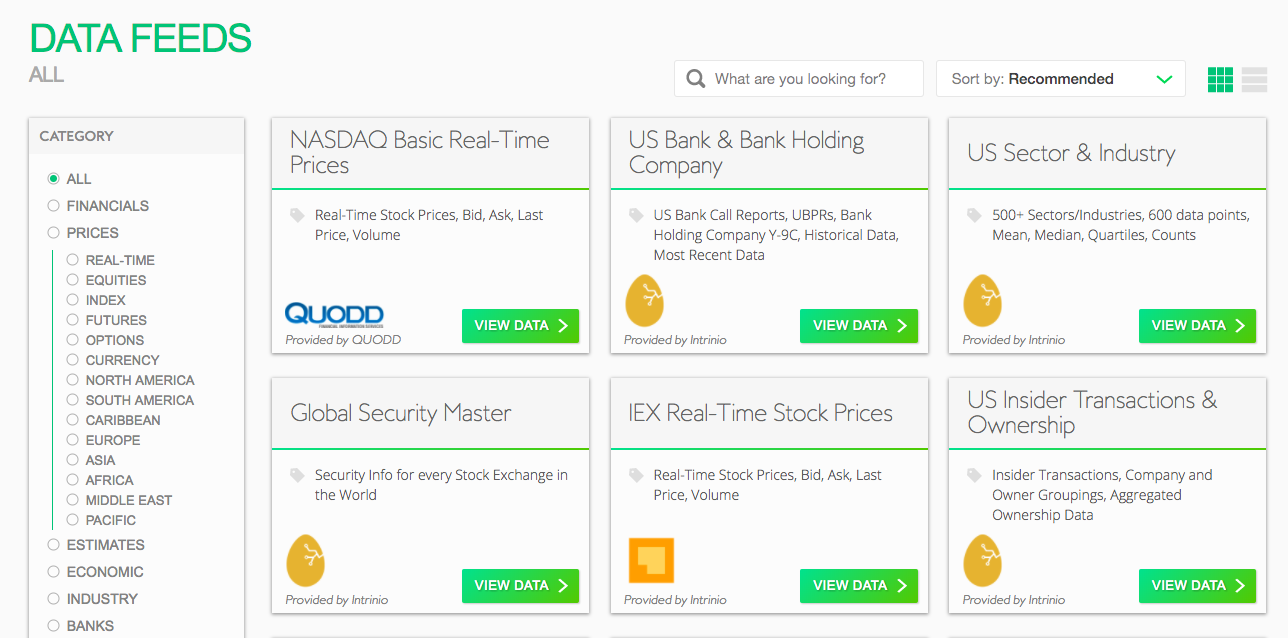Viewport: 1288px width, 638px height.
Task: Click 'Insider Transactions, Company and Owner Groupings' description
Action: (1102, 495)
